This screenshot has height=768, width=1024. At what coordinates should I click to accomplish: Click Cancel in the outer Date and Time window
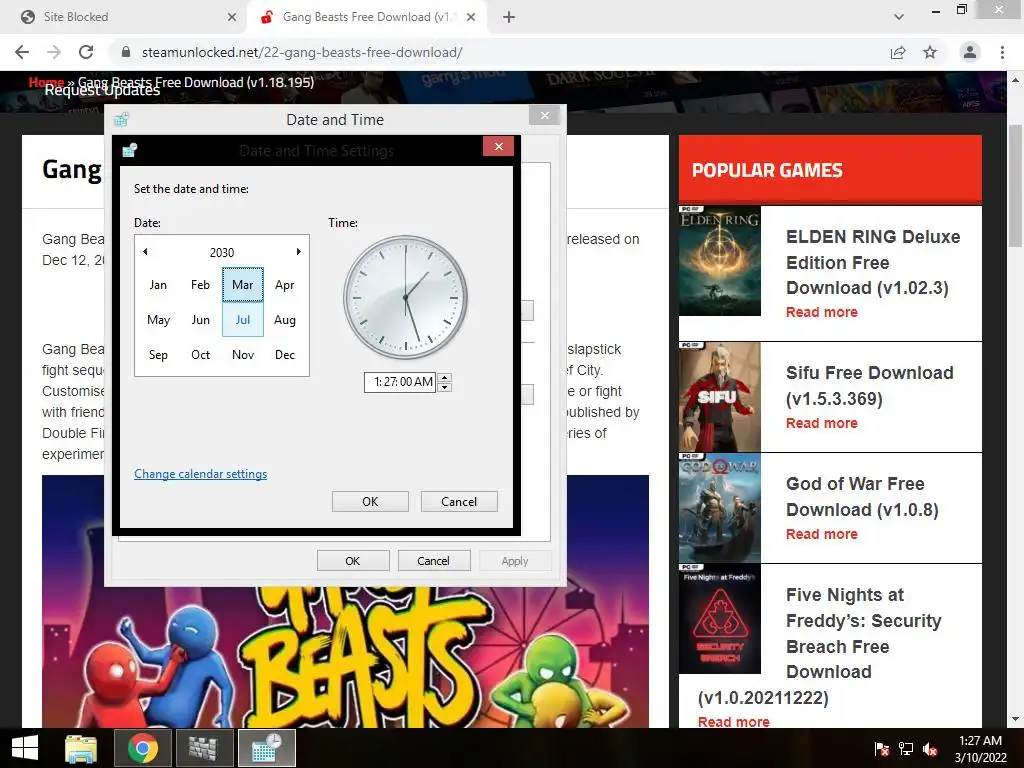[x=434, y=560]
